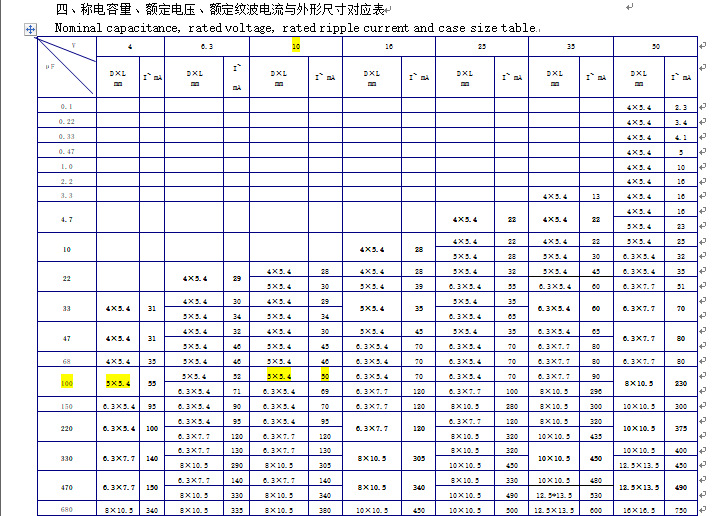Select the '600' ripple value in 680 row

(596, 510)
